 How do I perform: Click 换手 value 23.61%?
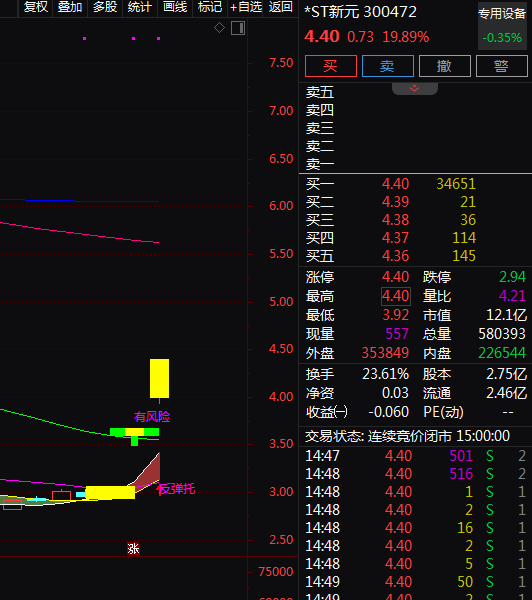(385, 374)
